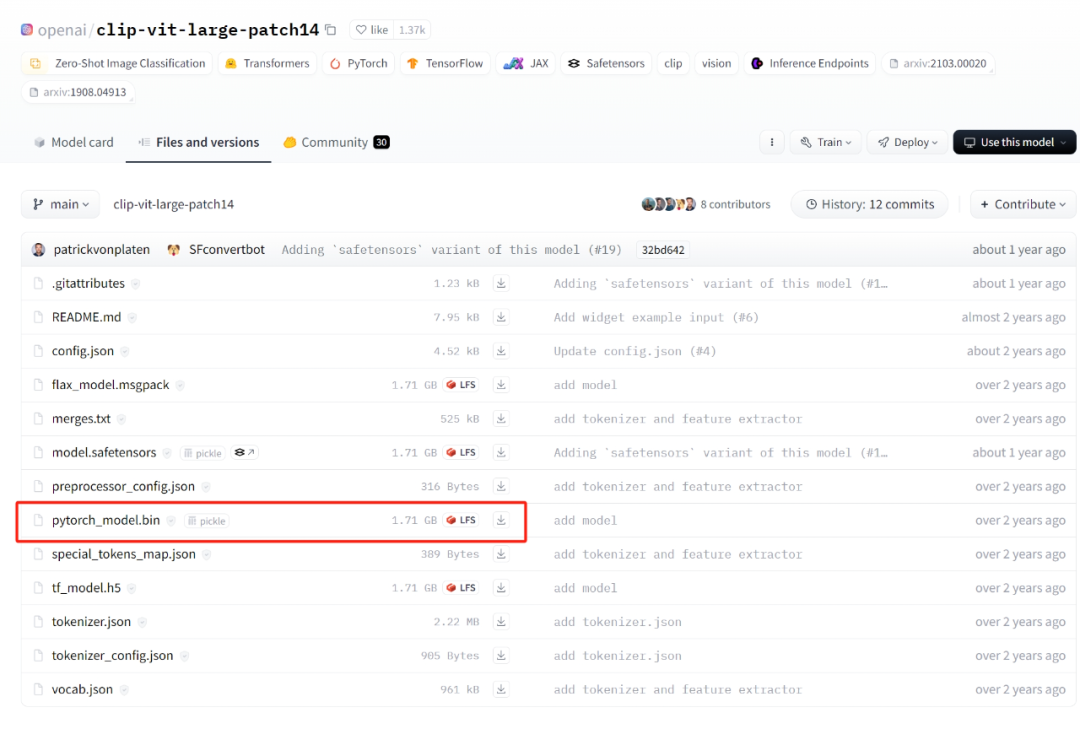Open the tokenizer.json file
The image size is (1080, 729).
click(91, 622)
